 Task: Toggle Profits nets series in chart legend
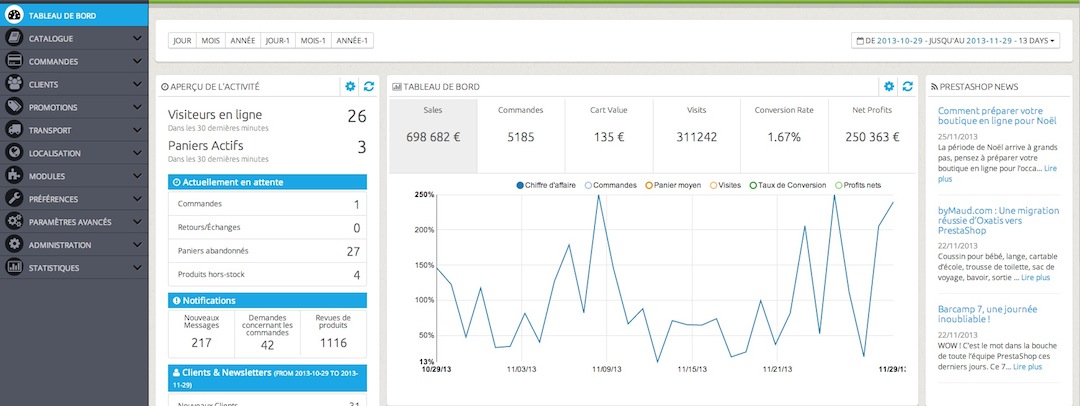pyautogui.click(x=858, y=185)
